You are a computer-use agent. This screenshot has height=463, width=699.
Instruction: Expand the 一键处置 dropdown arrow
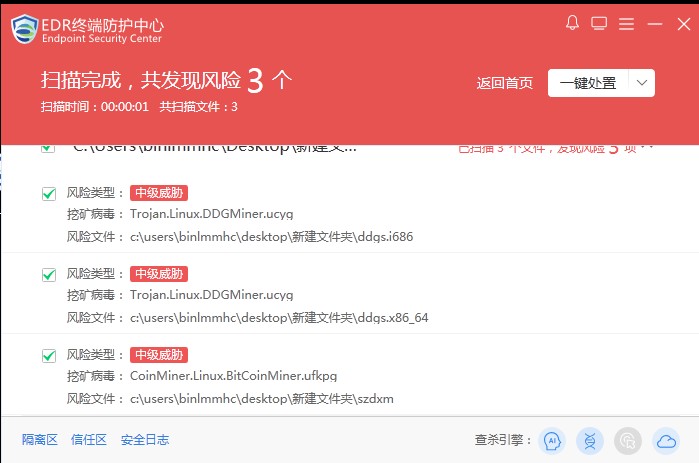pyautogui.click(x=642, y=83)
